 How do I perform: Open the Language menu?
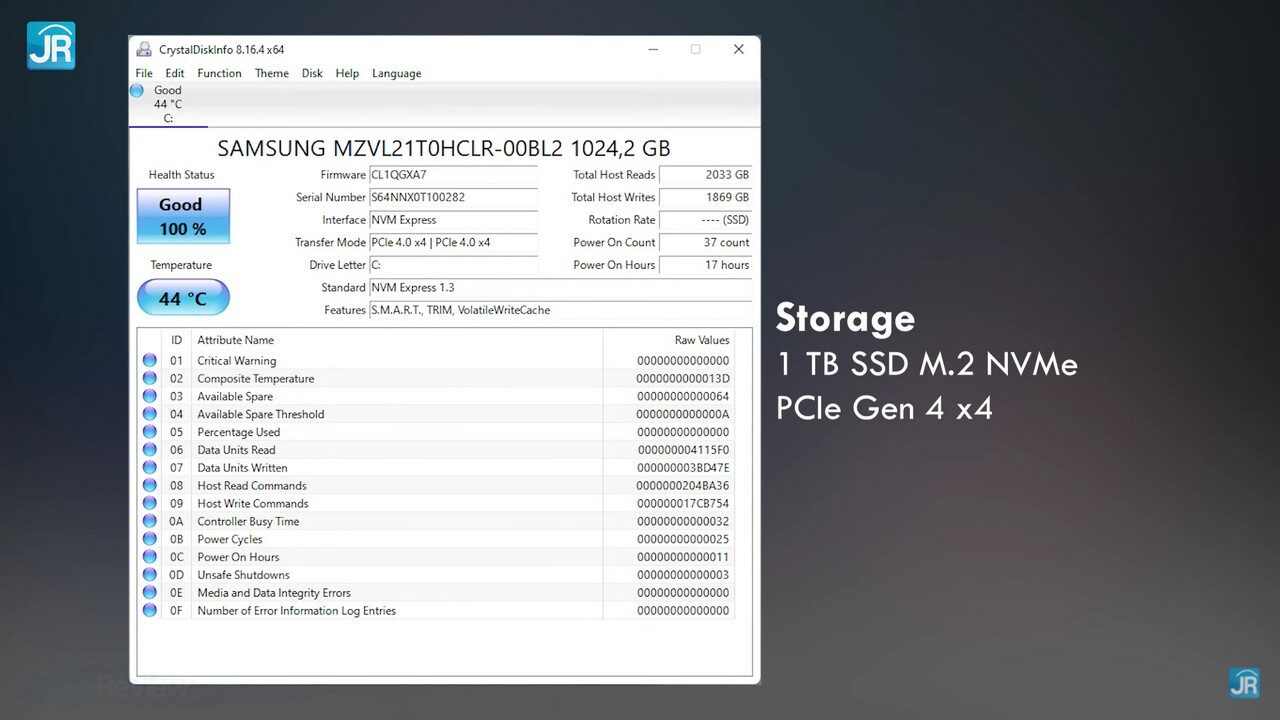click(x=396, y=73)
